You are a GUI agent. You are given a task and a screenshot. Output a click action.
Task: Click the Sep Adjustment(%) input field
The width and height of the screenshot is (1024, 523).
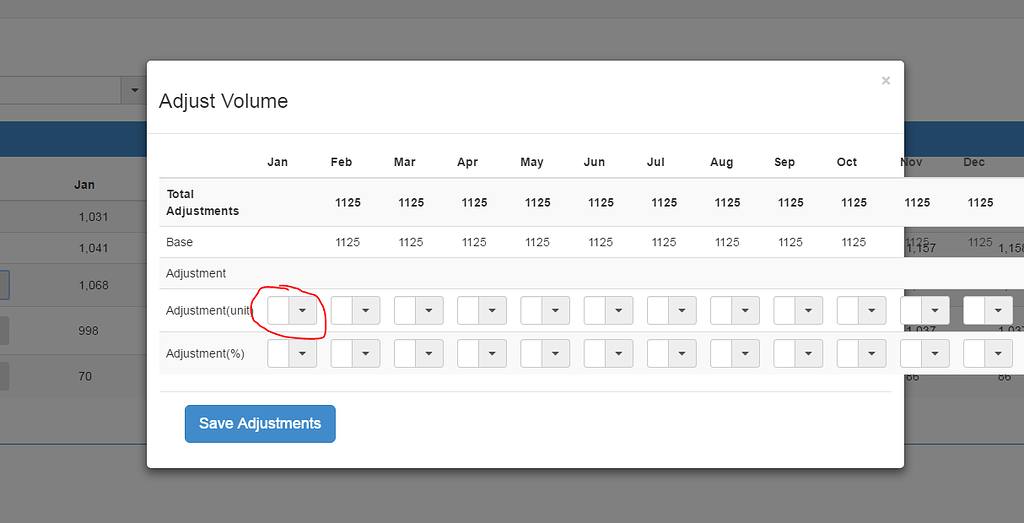[x=784, y=354]
